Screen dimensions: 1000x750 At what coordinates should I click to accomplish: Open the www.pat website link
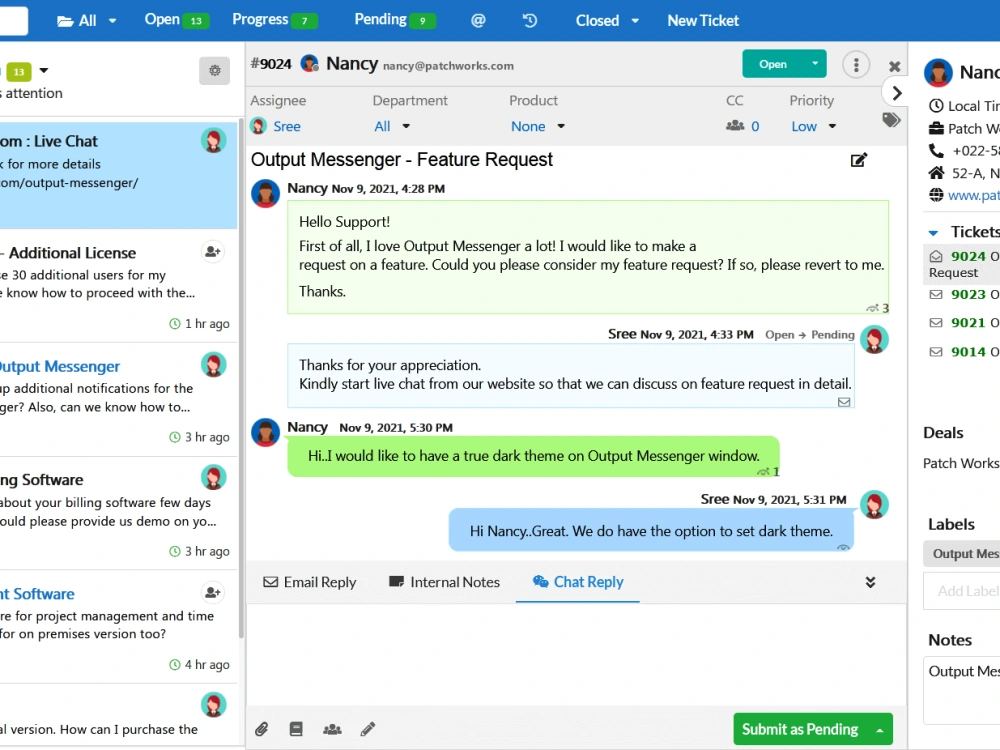coord(973,195)
